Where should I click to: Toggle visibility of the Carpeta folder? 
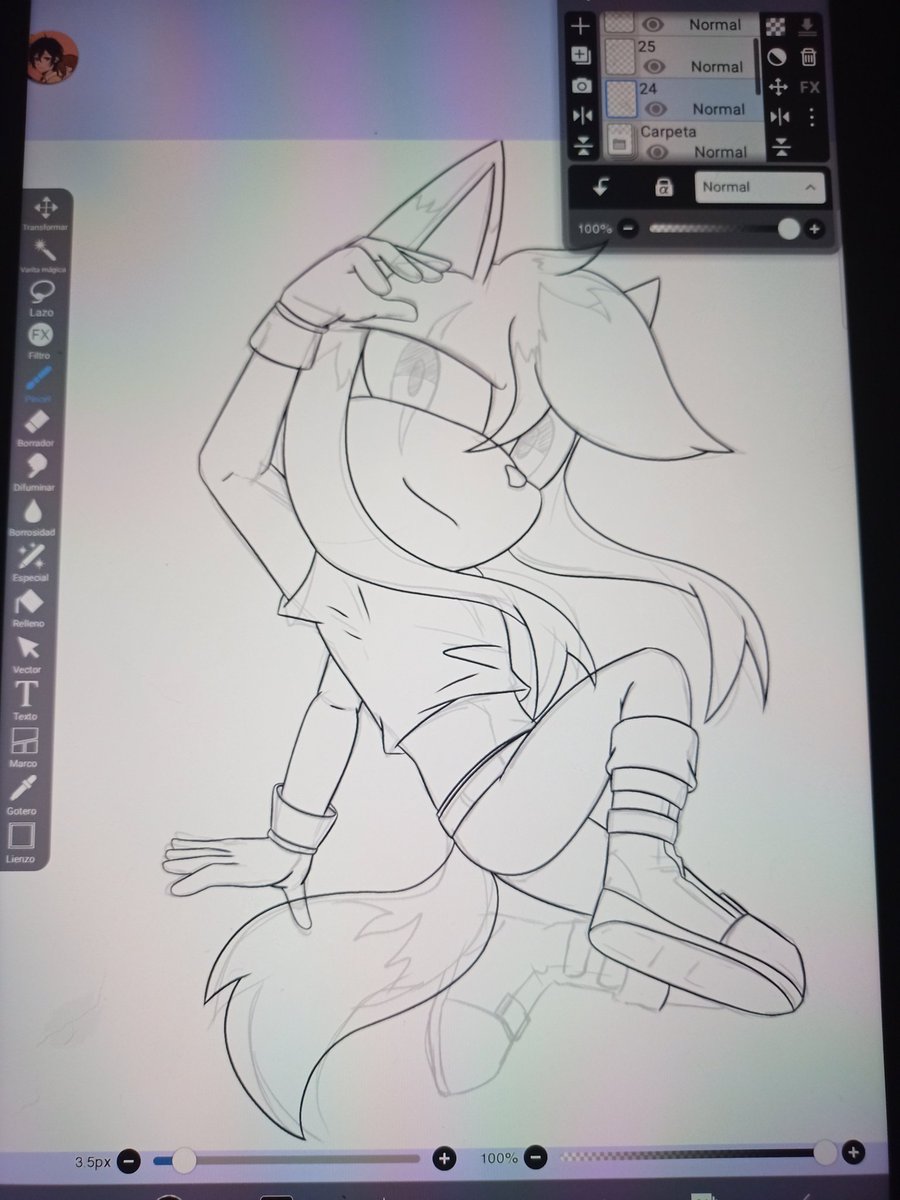657,152
